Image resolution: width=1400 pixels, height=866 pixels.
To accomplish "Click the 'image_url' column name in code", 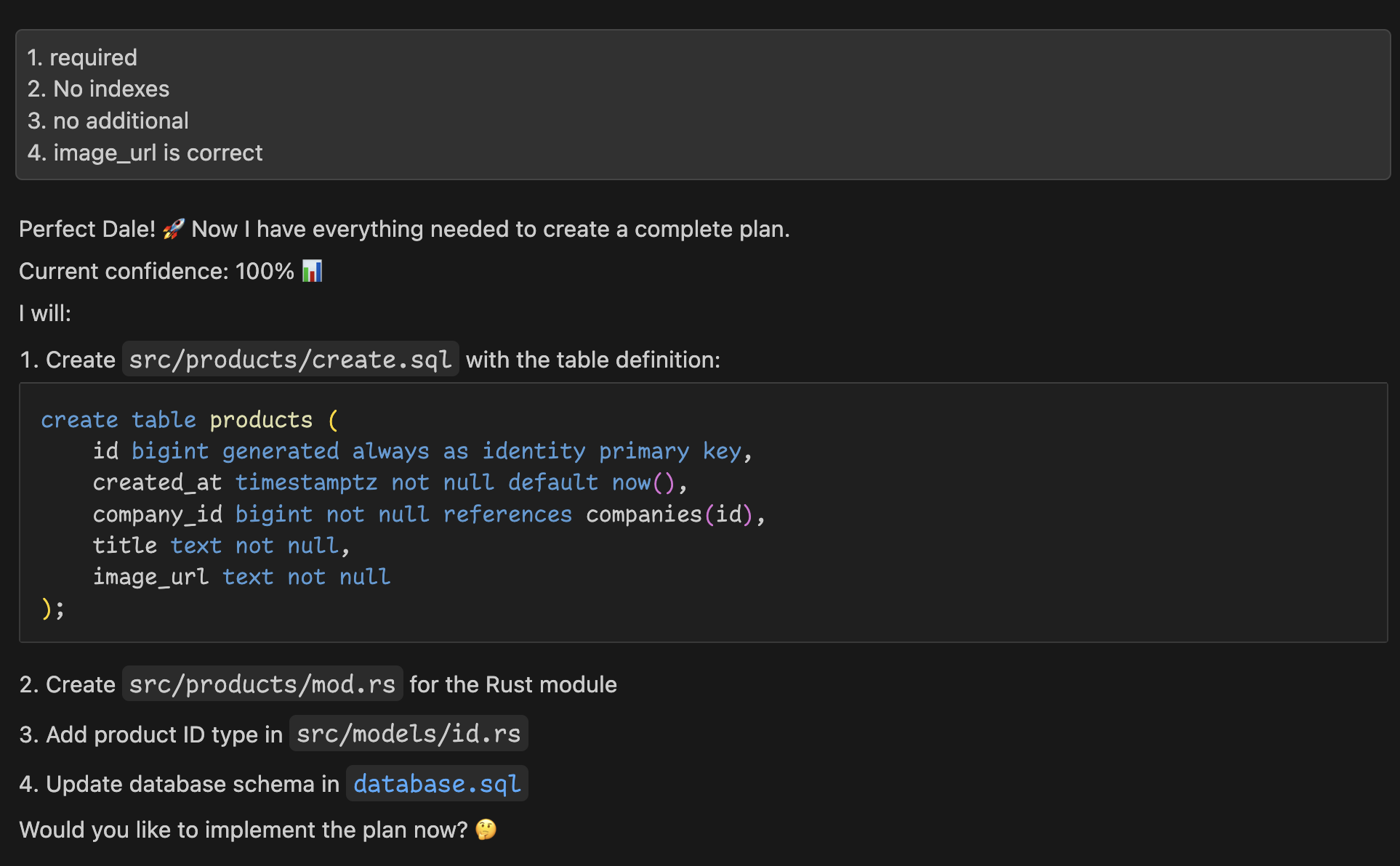I will point(150,577).
